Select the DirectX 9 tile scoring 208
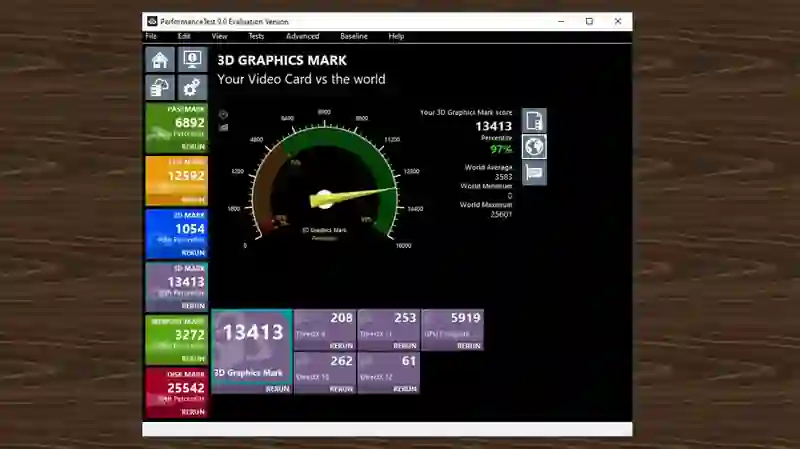800x449 pixels. pyautogui.click(x=324, y=330)
